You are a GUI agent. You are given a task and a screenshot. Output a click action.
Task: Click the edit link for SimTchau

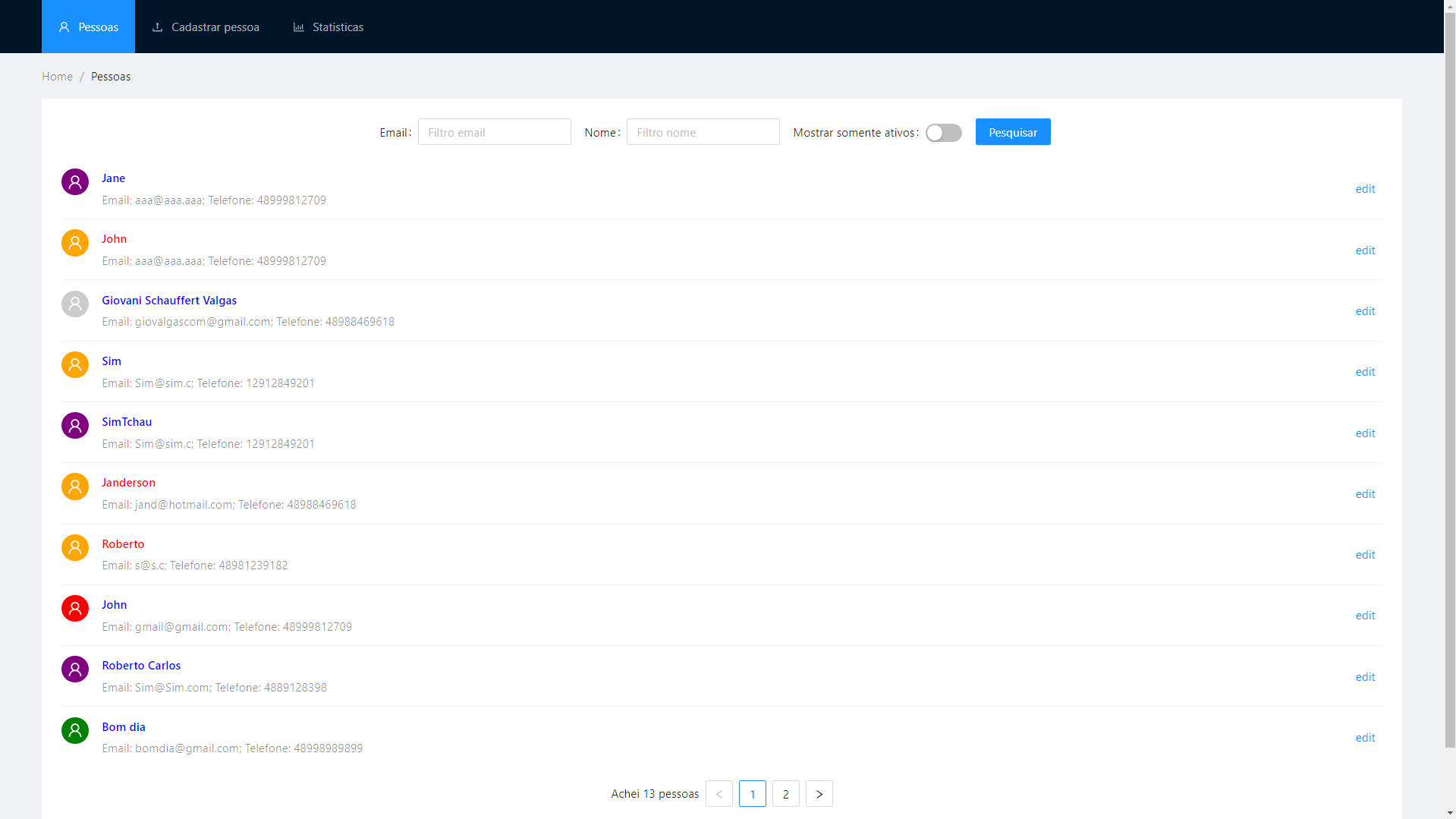point(1364,433)
